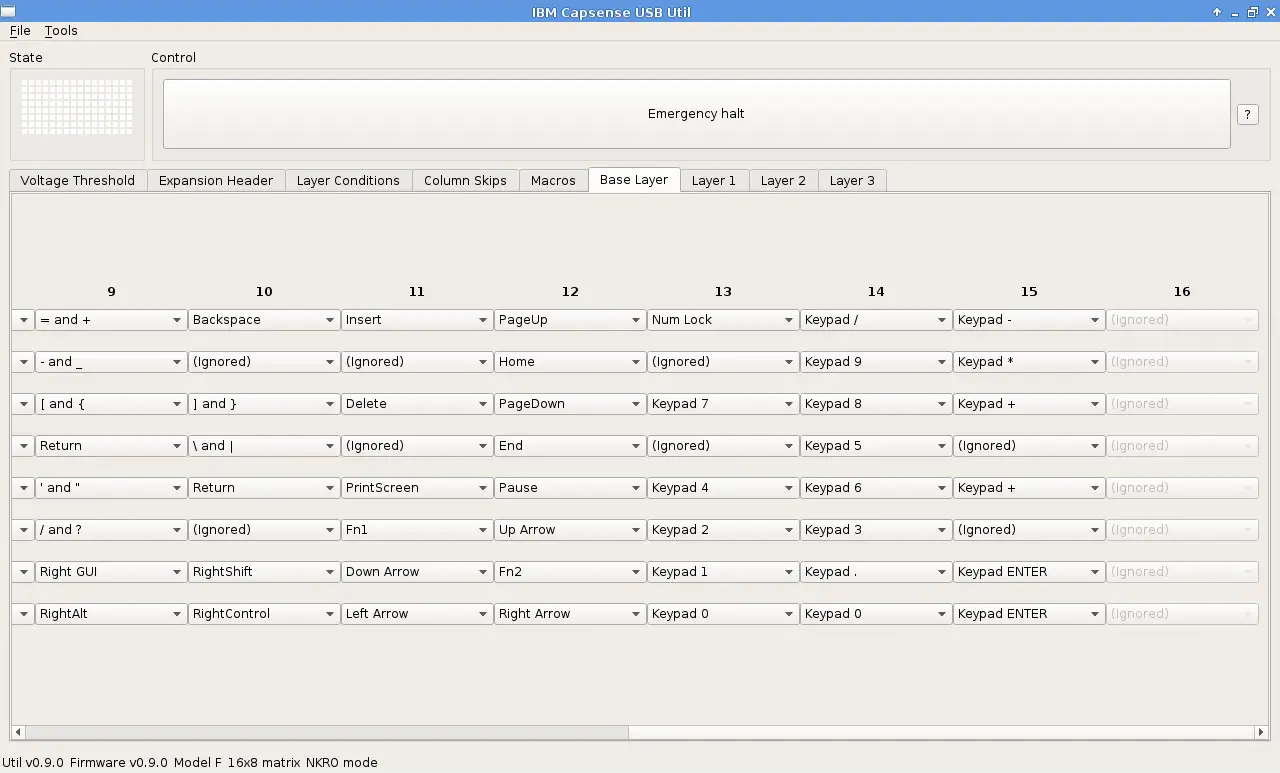Viewport: 1280px width, 773px height.
Task: Open the Keypad 1 dropdown
Action: coord(722,572)
